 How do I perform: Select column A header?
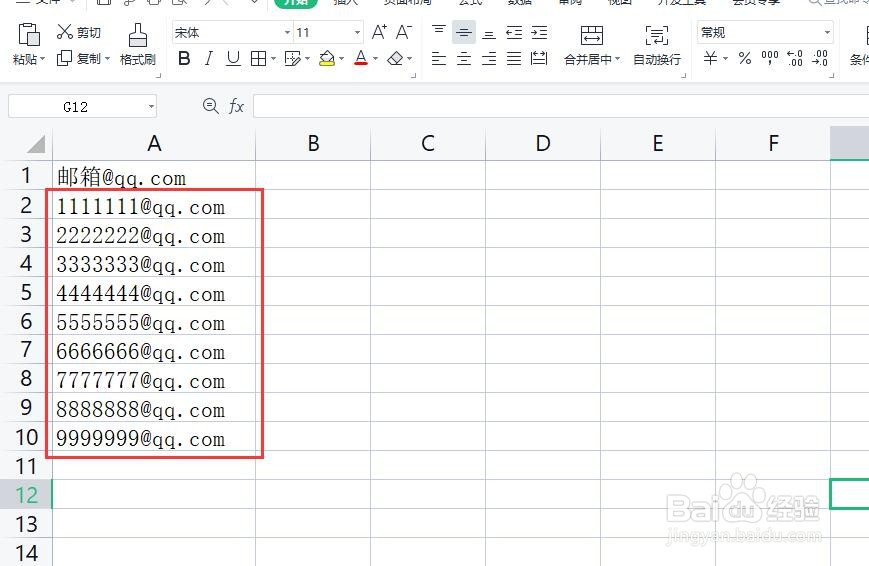154,144
